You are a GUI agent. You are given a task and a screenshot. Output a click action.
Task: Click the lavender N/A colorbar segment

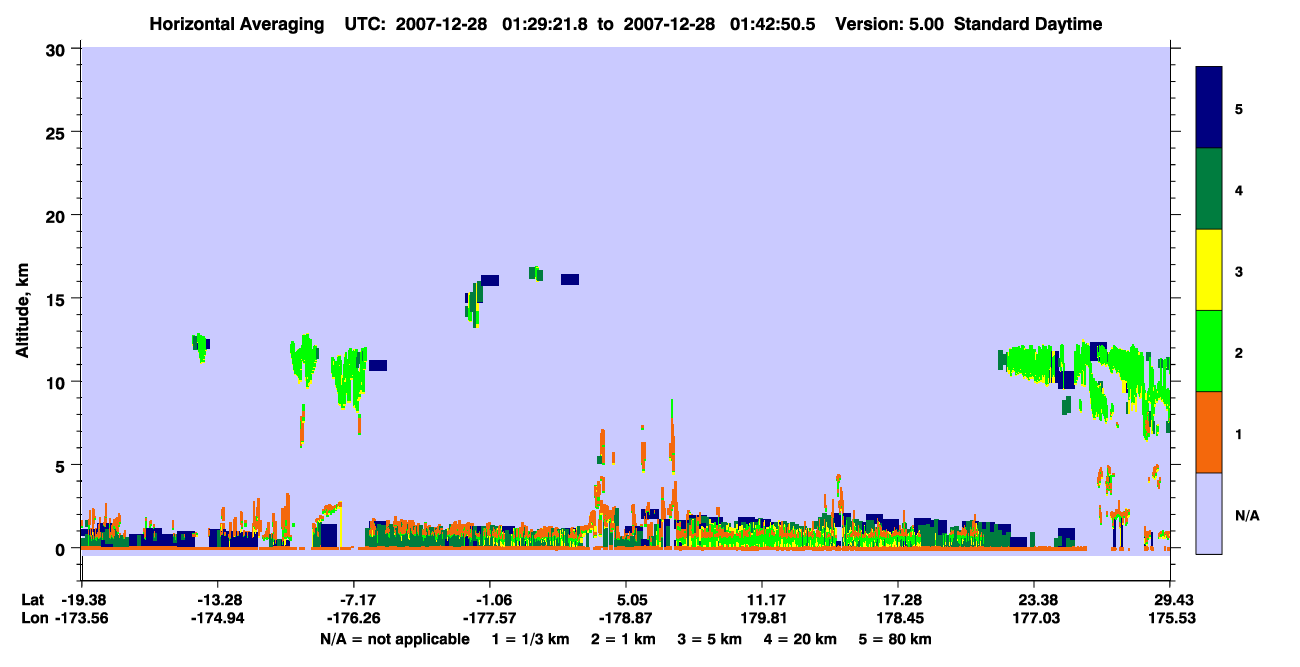[1209, 513]
